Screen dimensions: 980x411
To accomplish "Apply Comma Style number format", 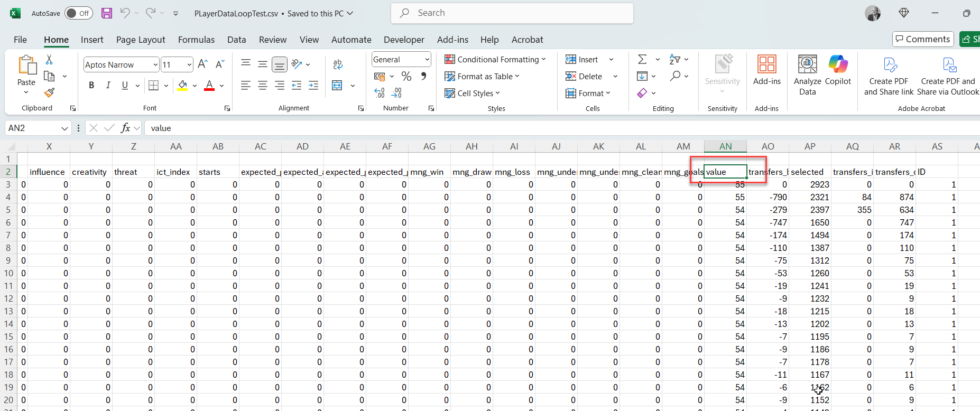I will click(x=423, y=76).
